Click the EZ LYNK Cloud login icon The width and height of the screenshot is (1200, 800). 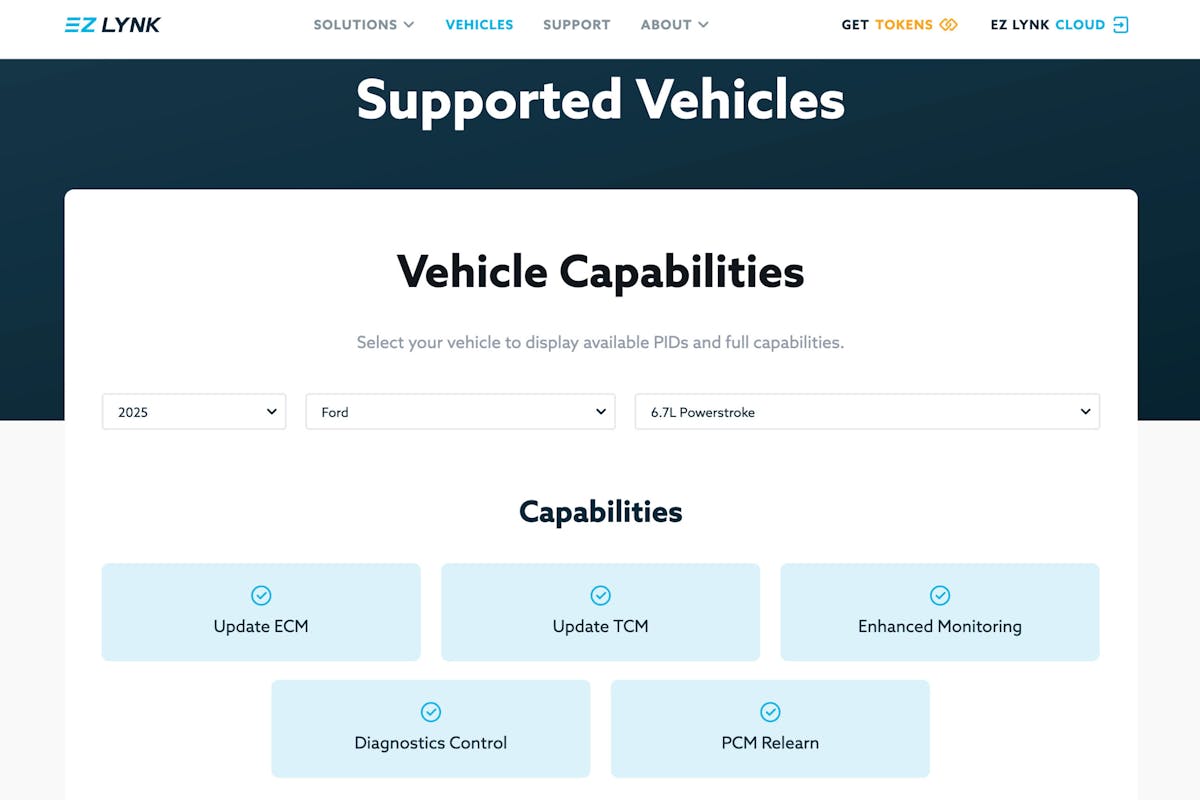point(1120,25)
